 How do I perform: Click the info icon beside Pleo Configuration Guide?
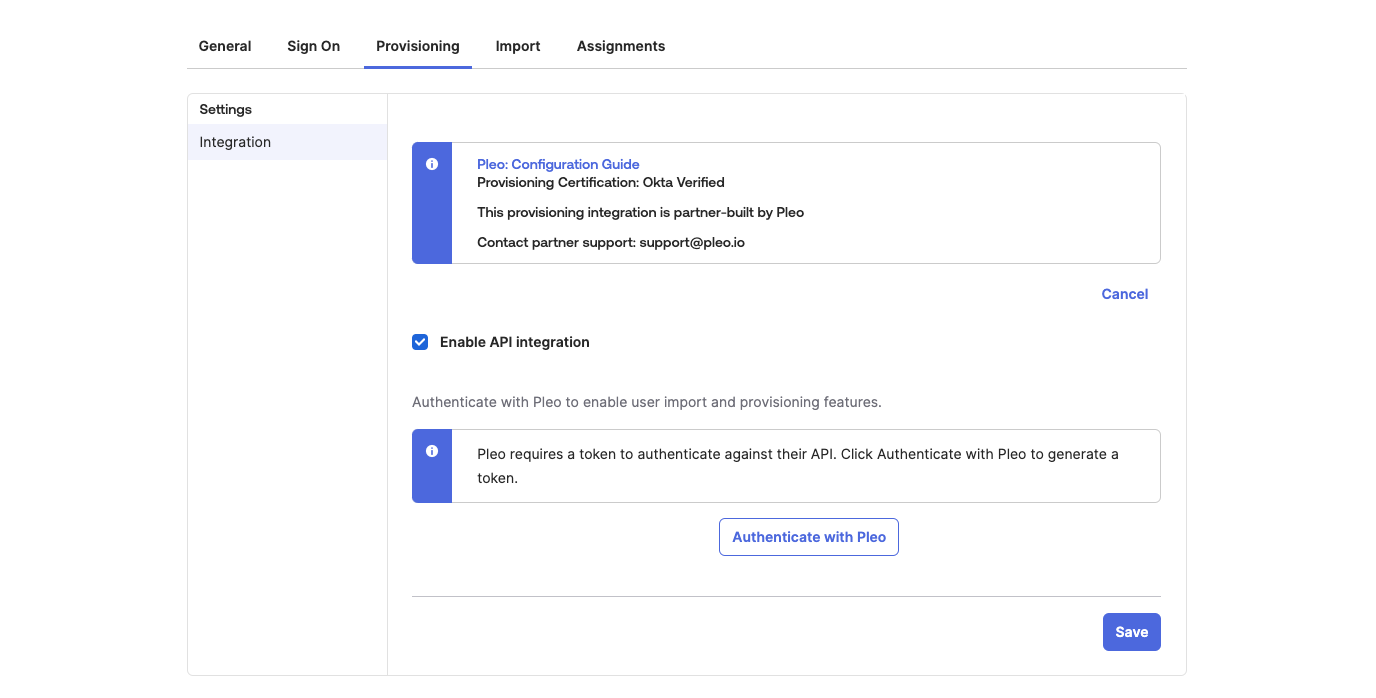coord(432,164)
